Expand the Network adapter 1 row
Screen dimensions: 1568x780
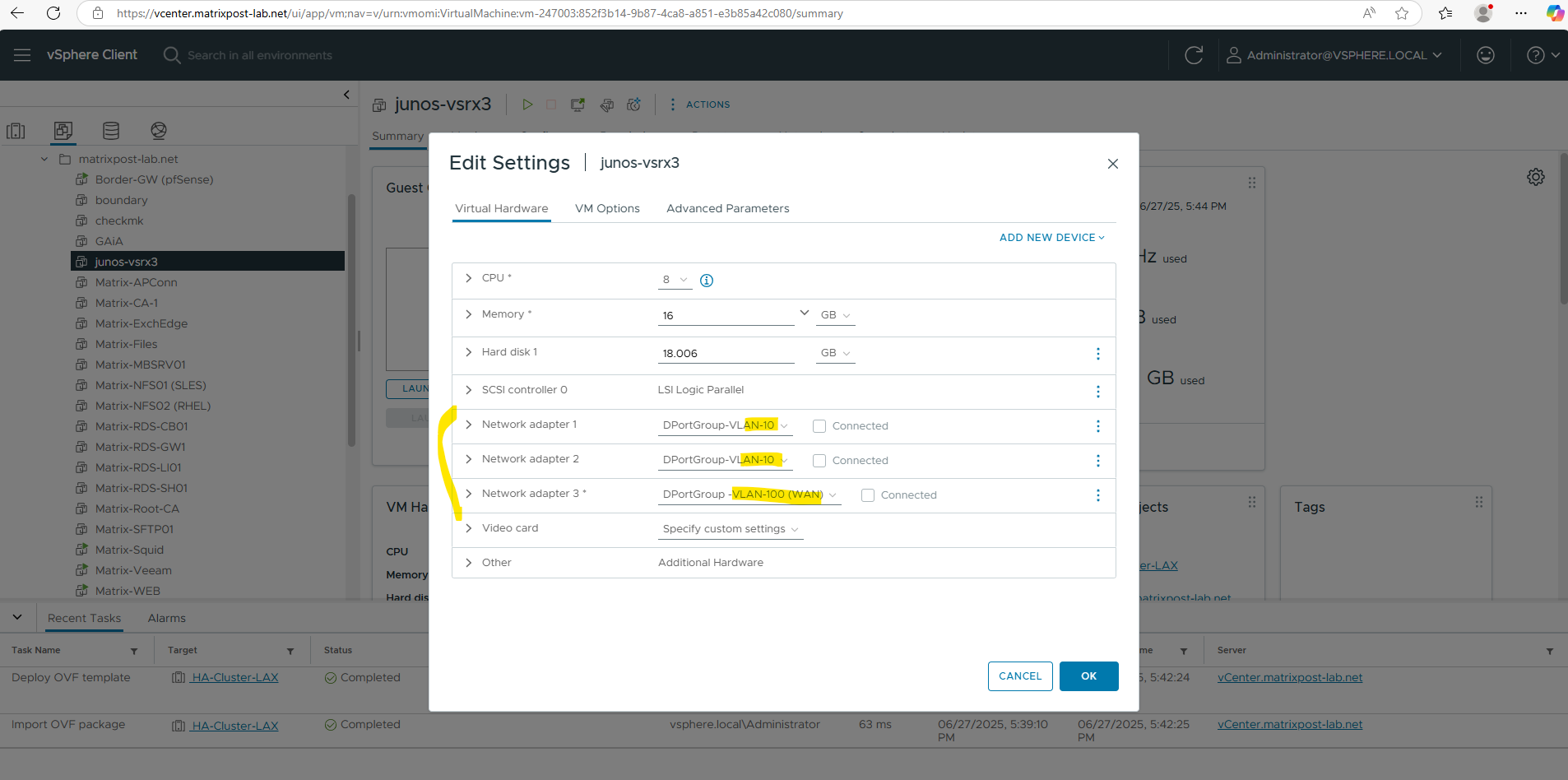[x=469, y=425]
